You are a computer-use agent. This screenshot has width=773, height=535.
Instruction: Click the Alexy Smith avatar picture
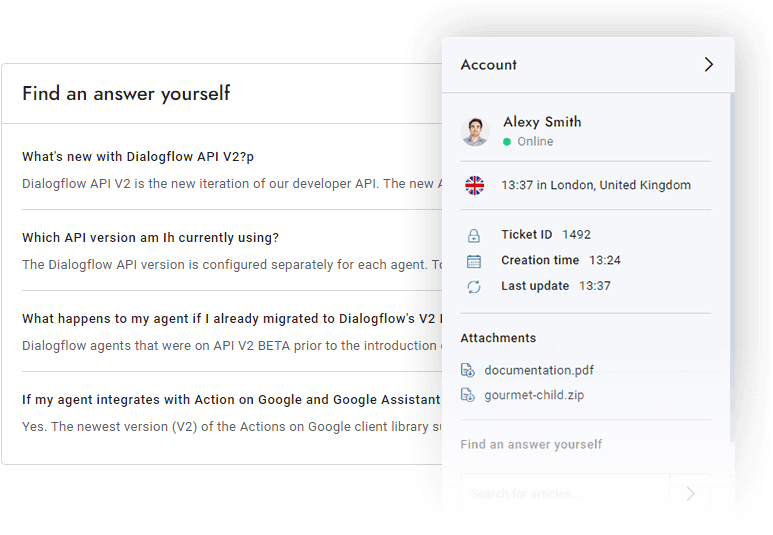tap(475, 132)
